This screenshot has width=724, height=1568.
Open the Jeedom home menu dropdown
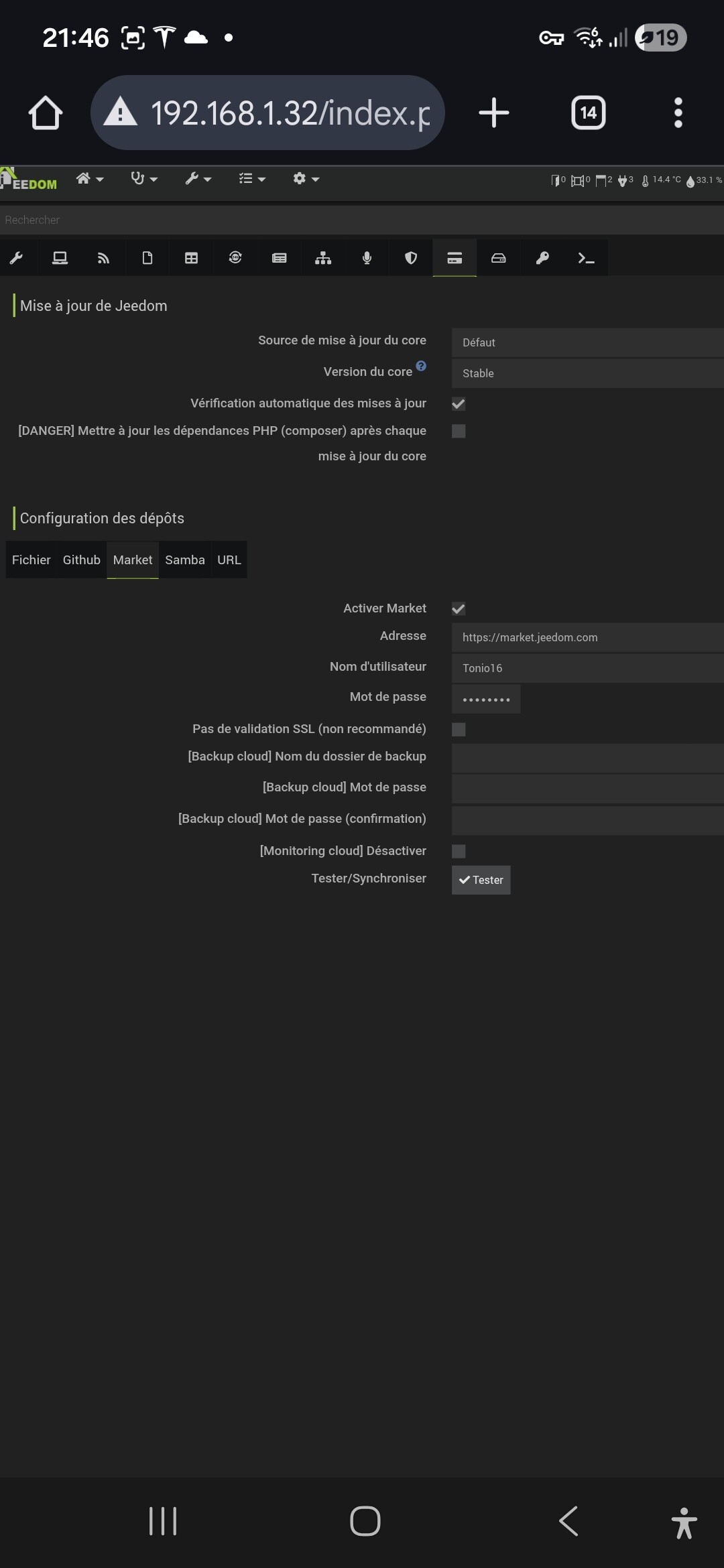point(90,179)
